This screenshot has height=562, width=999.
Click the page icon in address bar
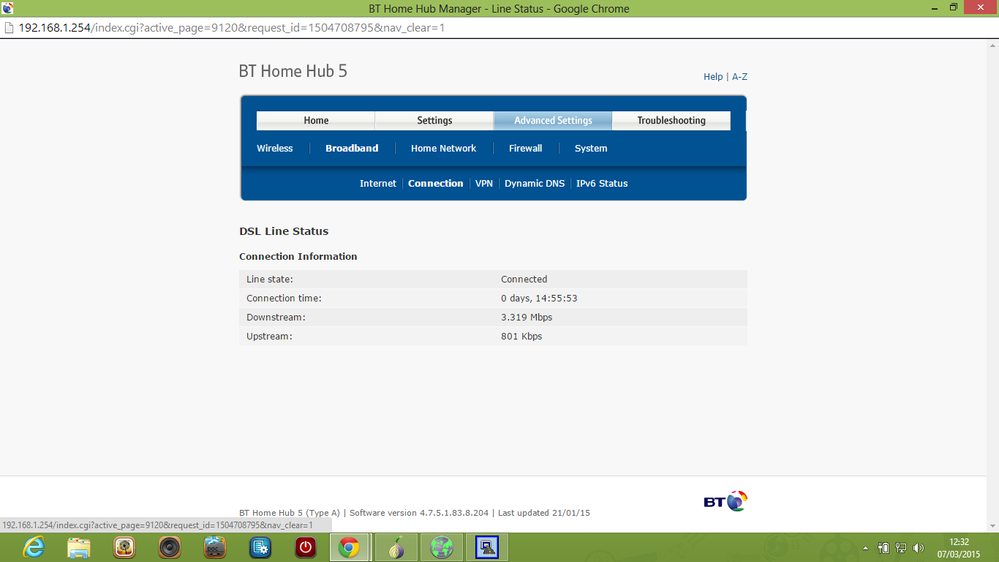tap(9, 28)
